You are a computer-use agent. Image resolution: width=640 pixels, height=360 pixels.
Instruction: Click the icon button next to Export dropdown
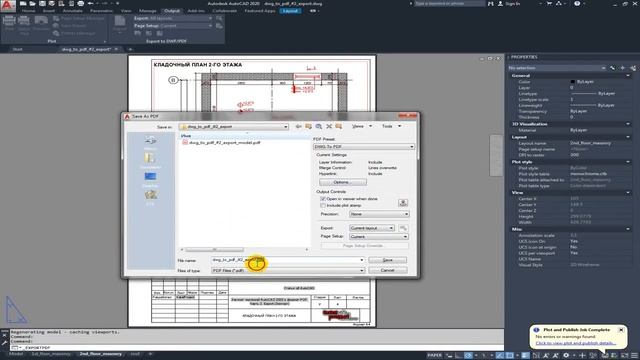[x=403, y=228]
